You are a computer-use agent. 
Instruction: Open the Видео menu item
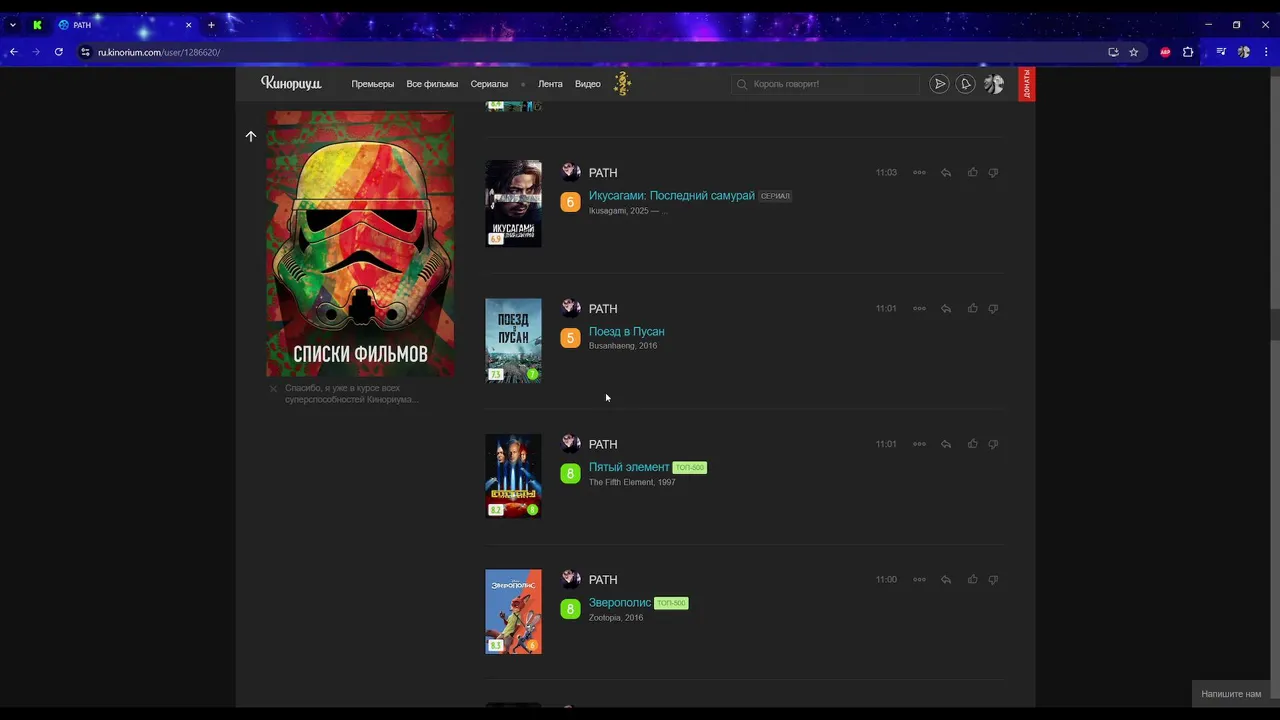point(588,84)
